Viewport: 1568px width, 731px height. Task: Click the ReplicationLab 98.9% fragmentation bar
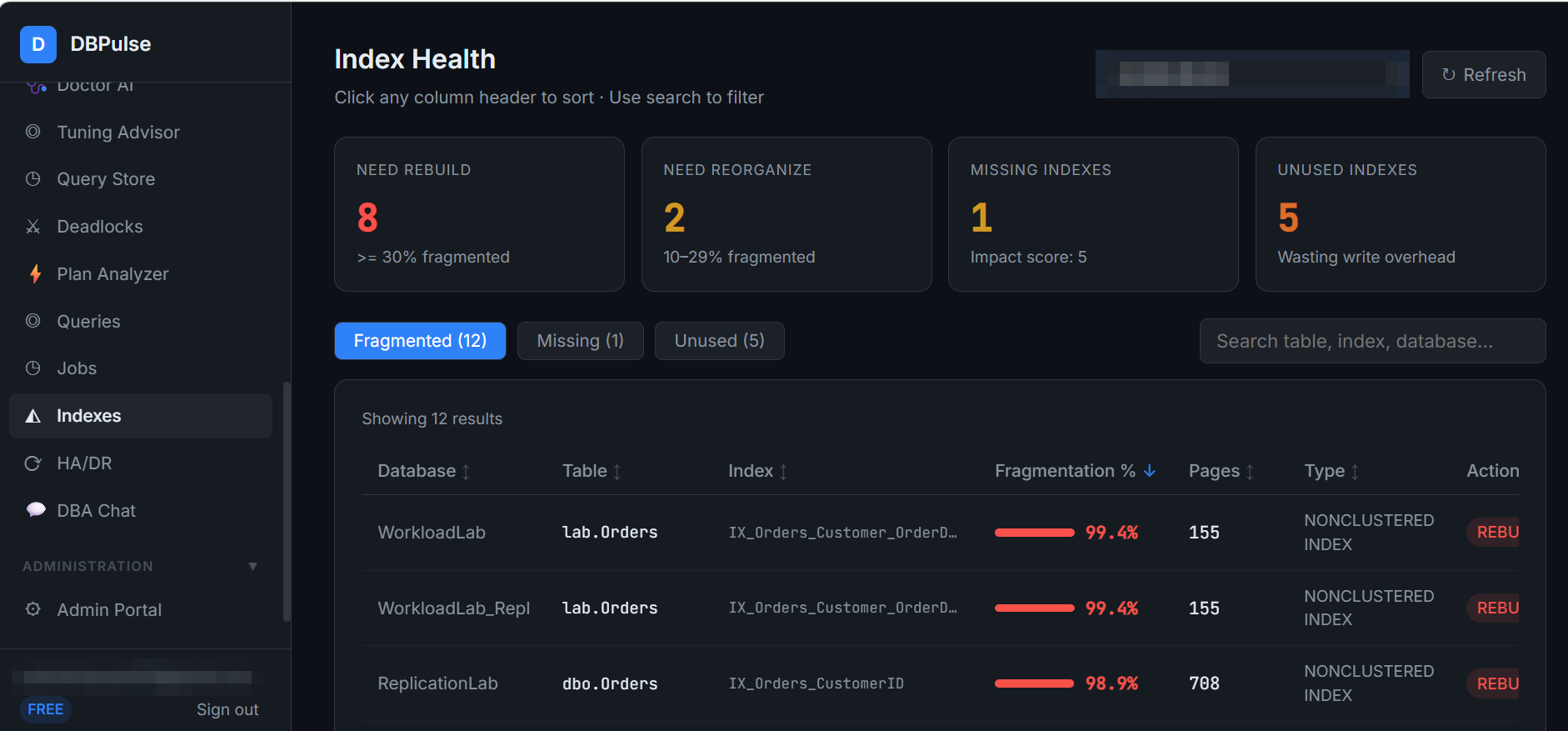click(1034, 683)
